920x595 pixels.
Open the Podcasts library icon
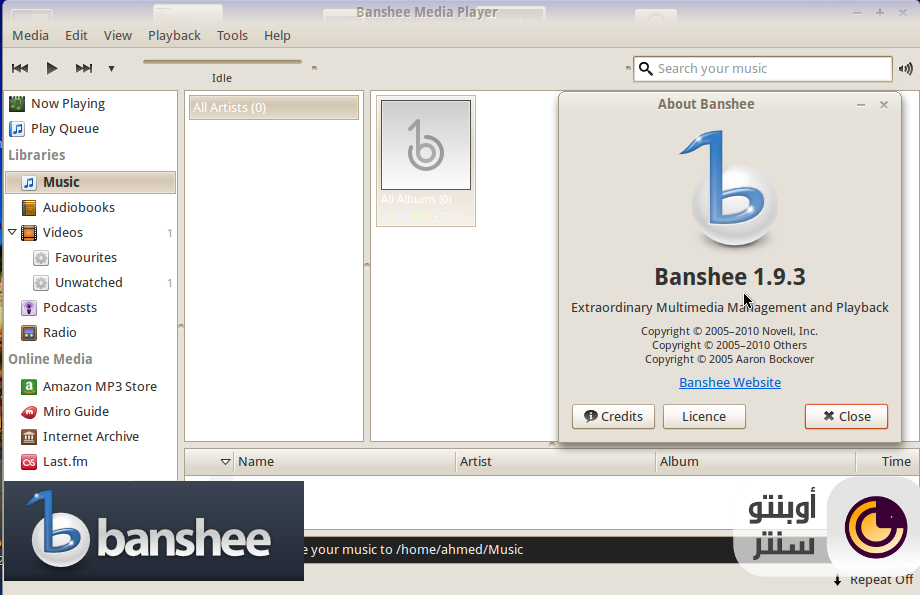point(30,307)
